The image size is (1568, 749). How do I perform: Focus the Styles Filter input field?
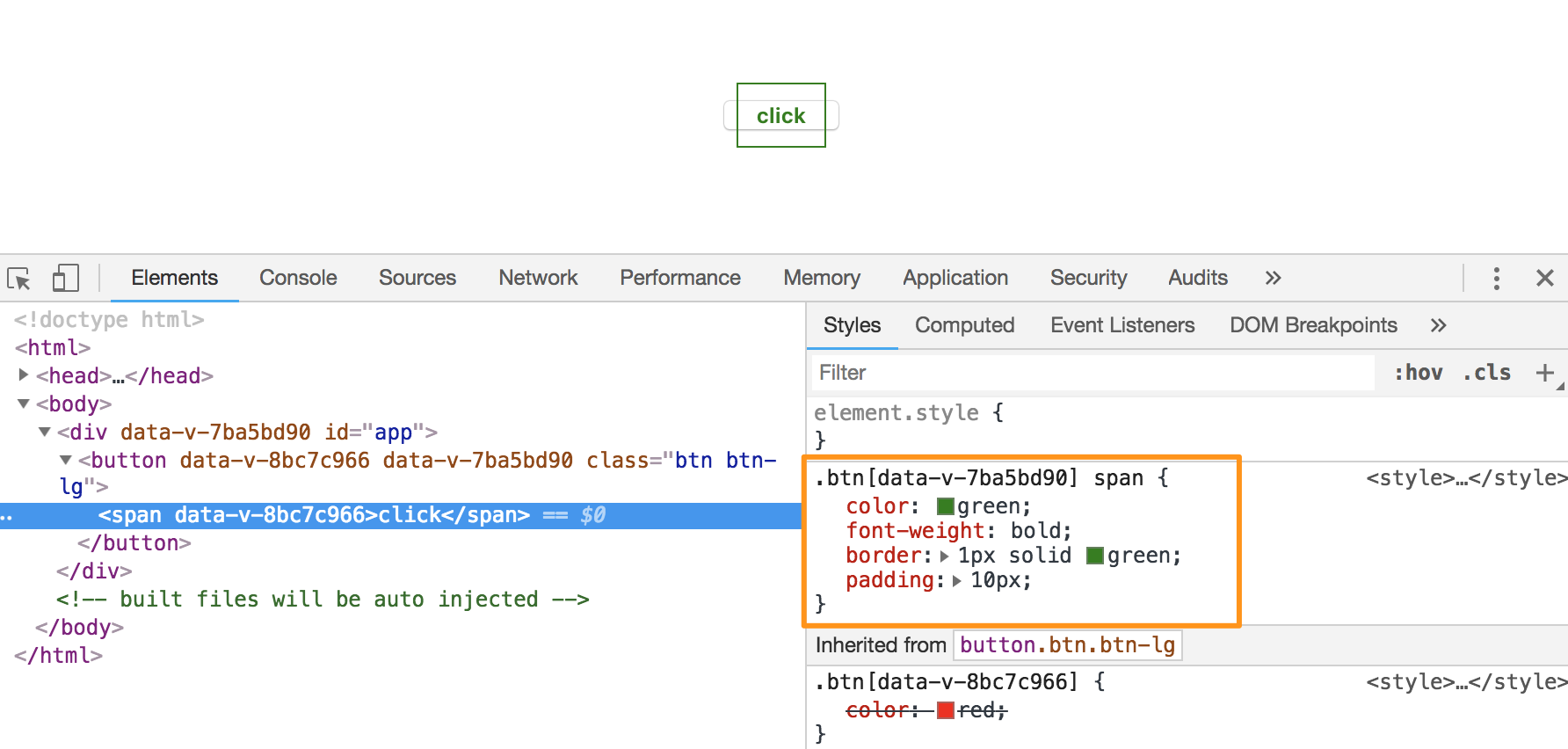(1090, 373)
